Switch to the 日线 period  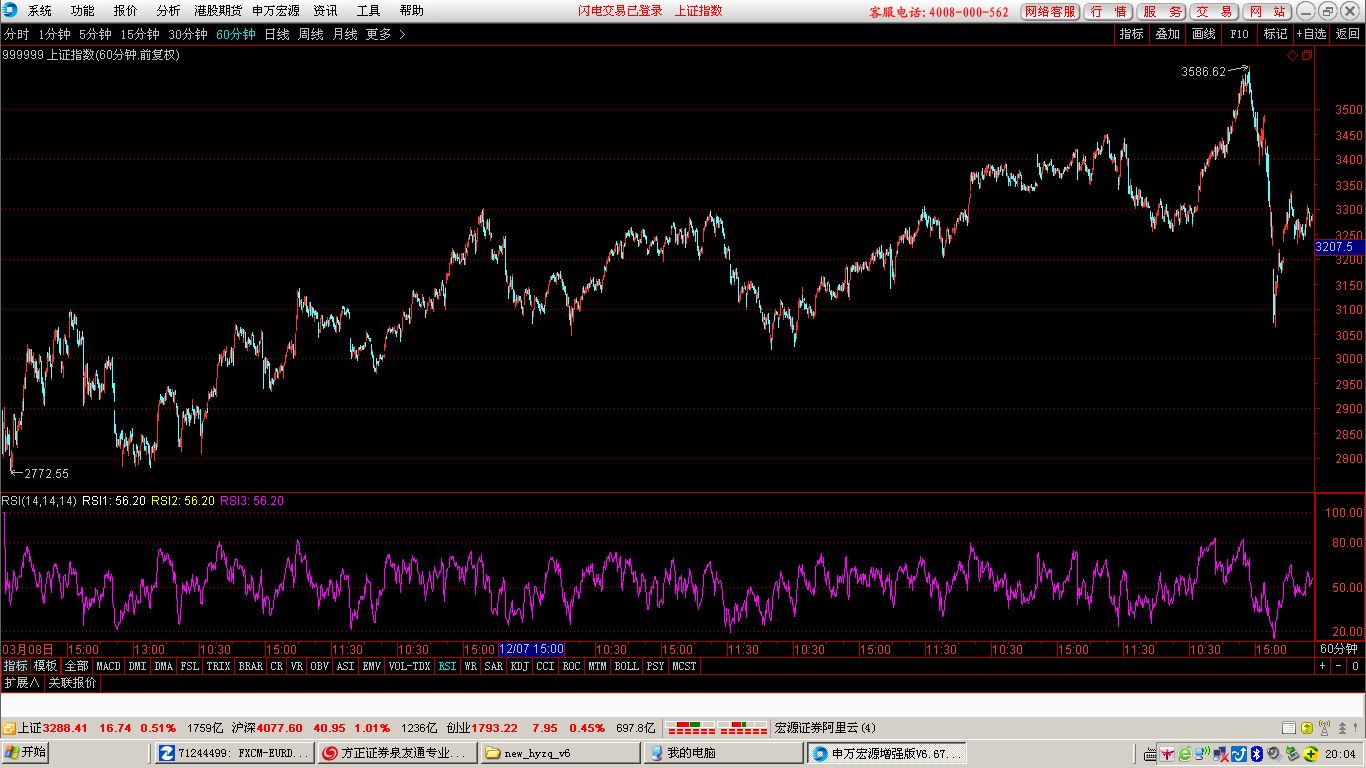277,34
